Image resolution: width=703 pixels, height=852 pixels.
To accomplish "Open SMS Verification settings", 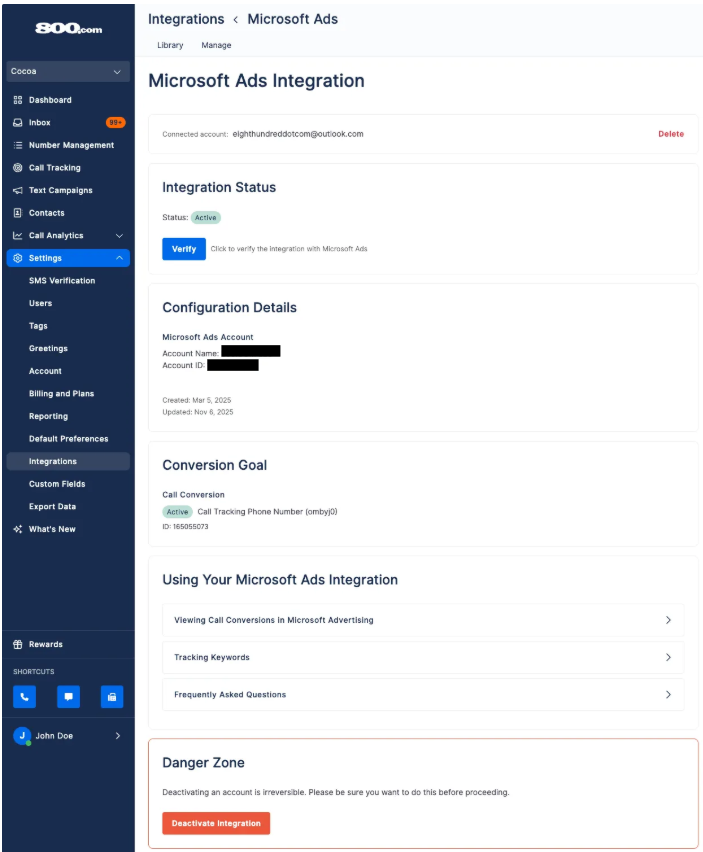I will coord(62,281).
